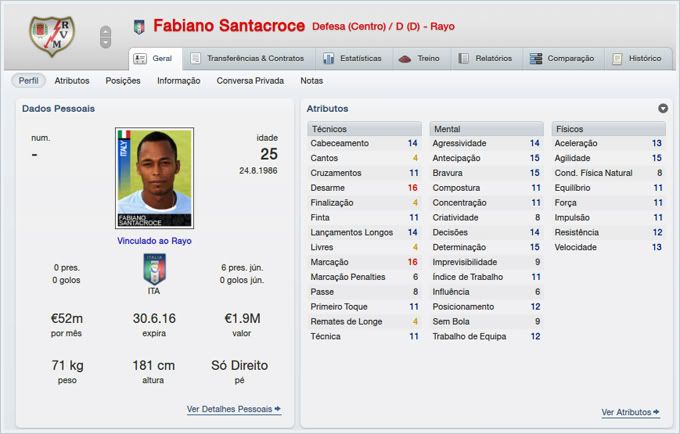Click the Comparação tab icon

536,58
